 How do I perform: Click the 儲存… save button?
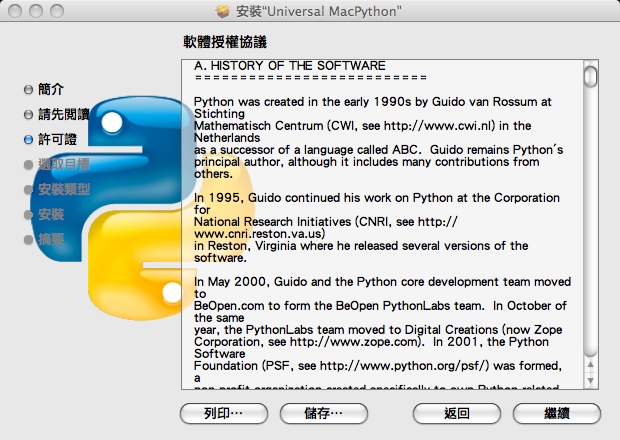(x=324, y=414)
